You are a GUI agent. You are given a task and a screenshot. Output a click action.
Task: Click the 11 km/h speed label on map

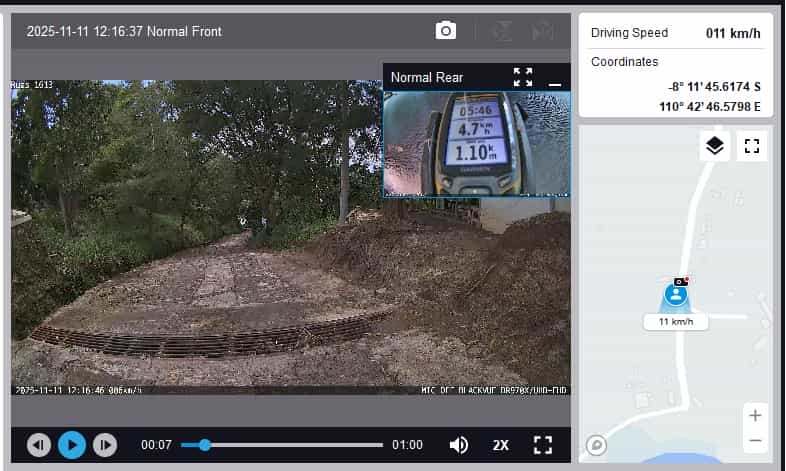(676, 322)
